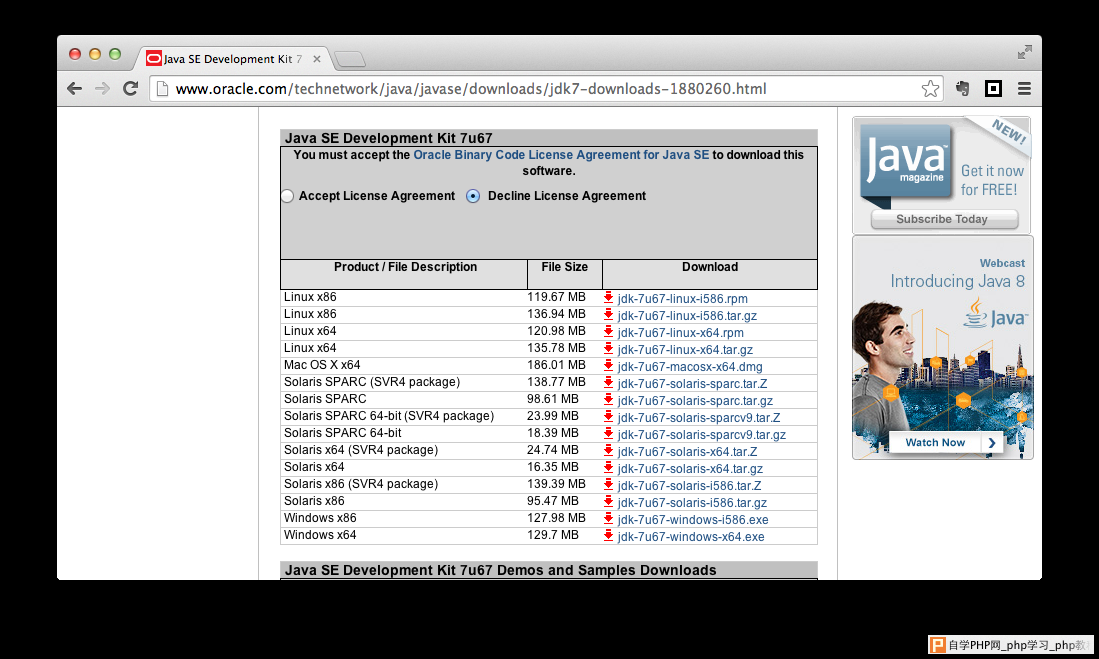Download jdk-7u67-solaris-sparcv9.tar.Z

(x=699, y=418)
